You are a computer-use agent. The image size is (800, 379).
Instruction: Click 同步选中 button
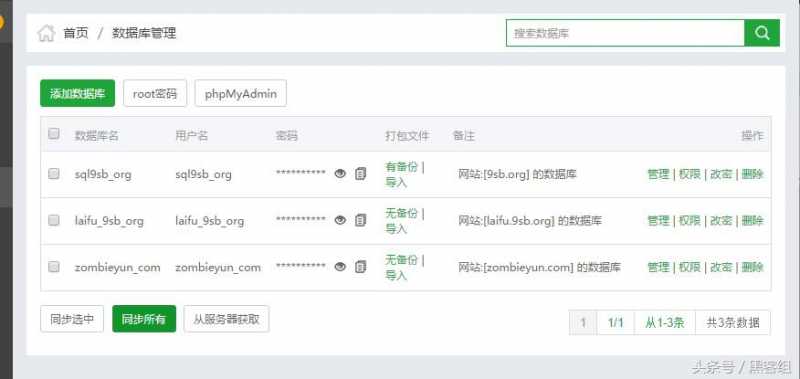pyautogui.click(x=72, y=319)
